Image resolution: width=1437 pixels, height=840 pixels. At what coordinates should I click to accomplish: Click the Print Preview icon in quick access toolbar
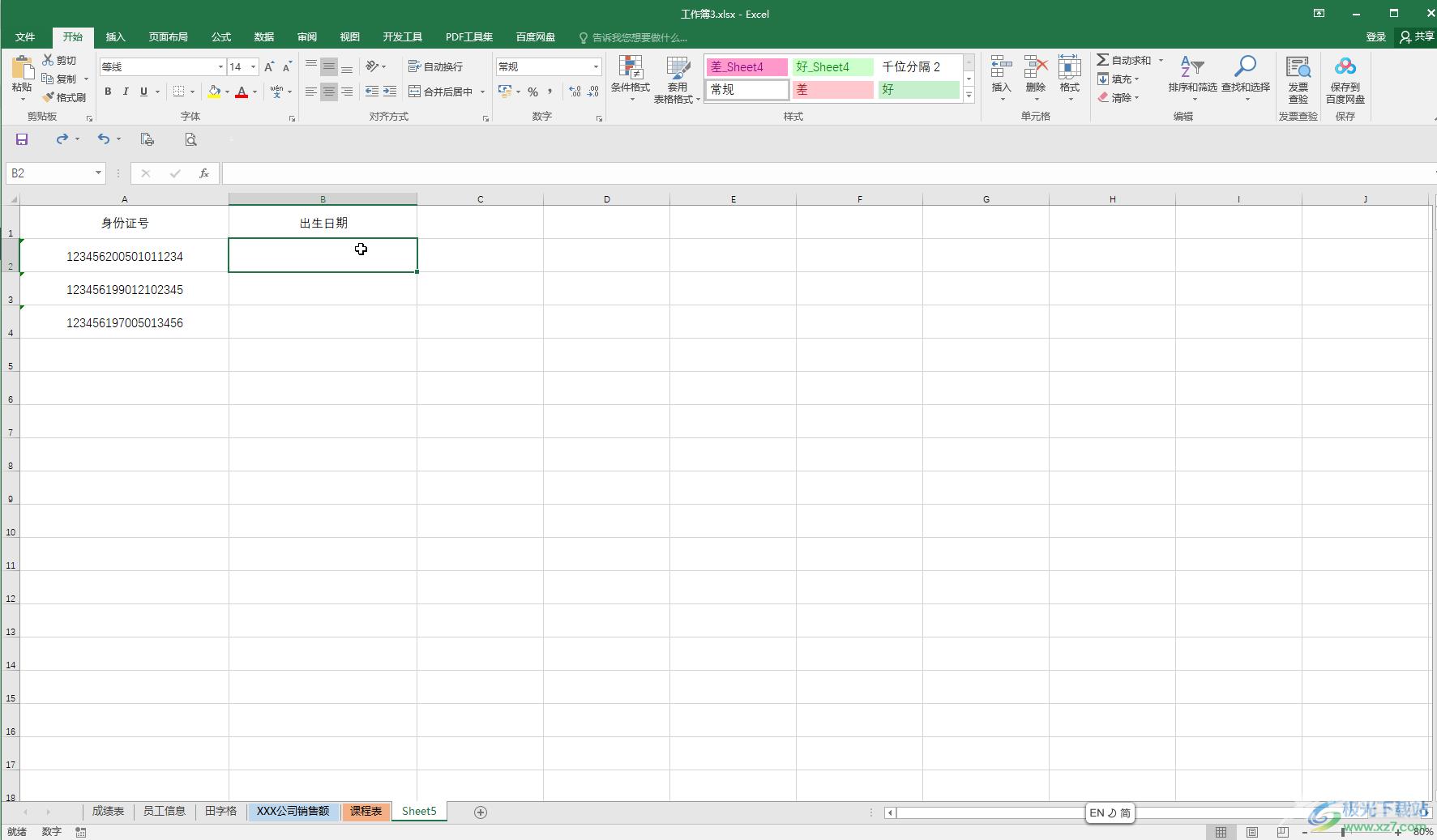(190, 139)
